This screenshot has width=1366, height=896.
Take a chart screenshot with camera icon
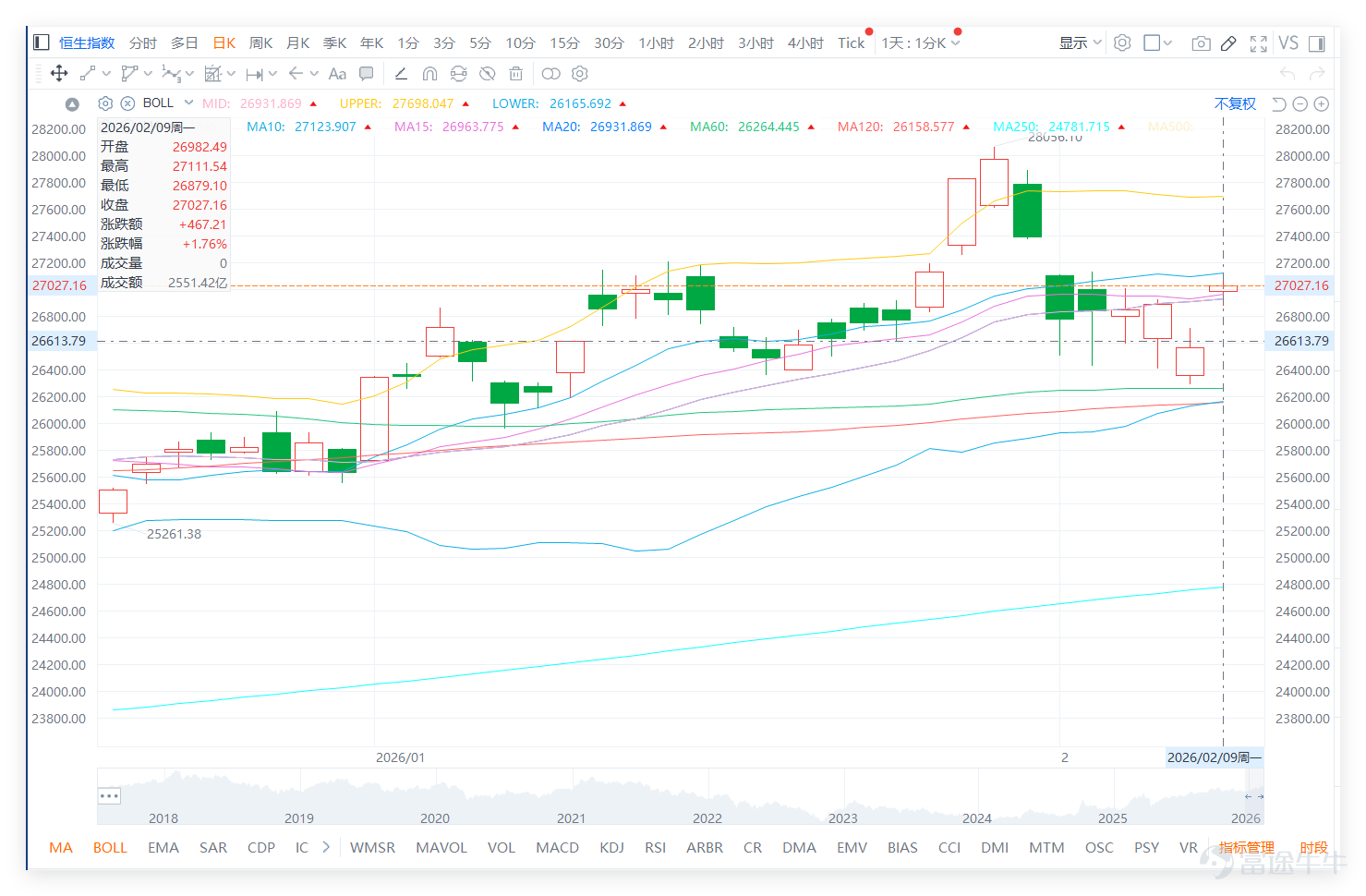coord(1201,43)
